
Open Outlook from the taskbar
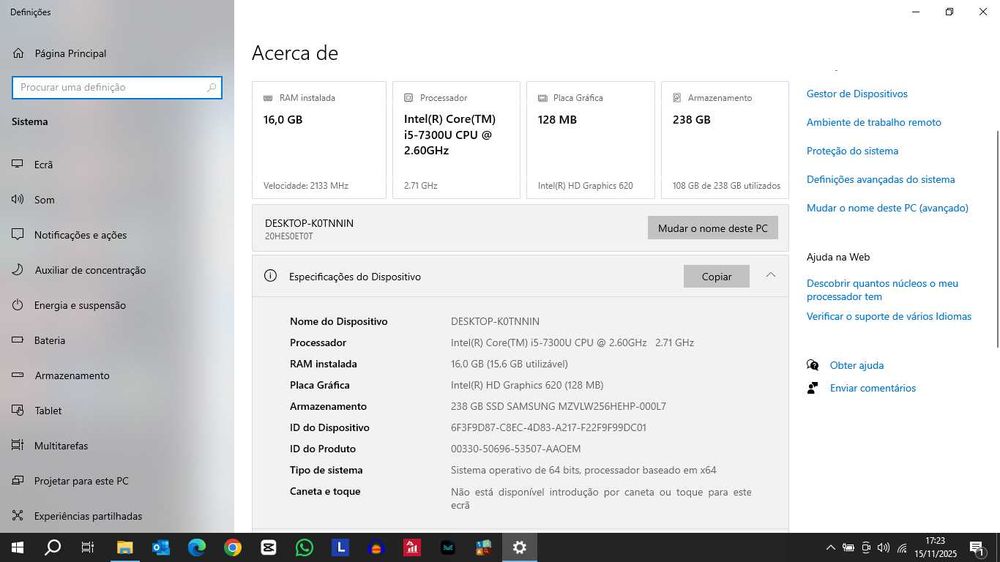[x=161, y=547]
